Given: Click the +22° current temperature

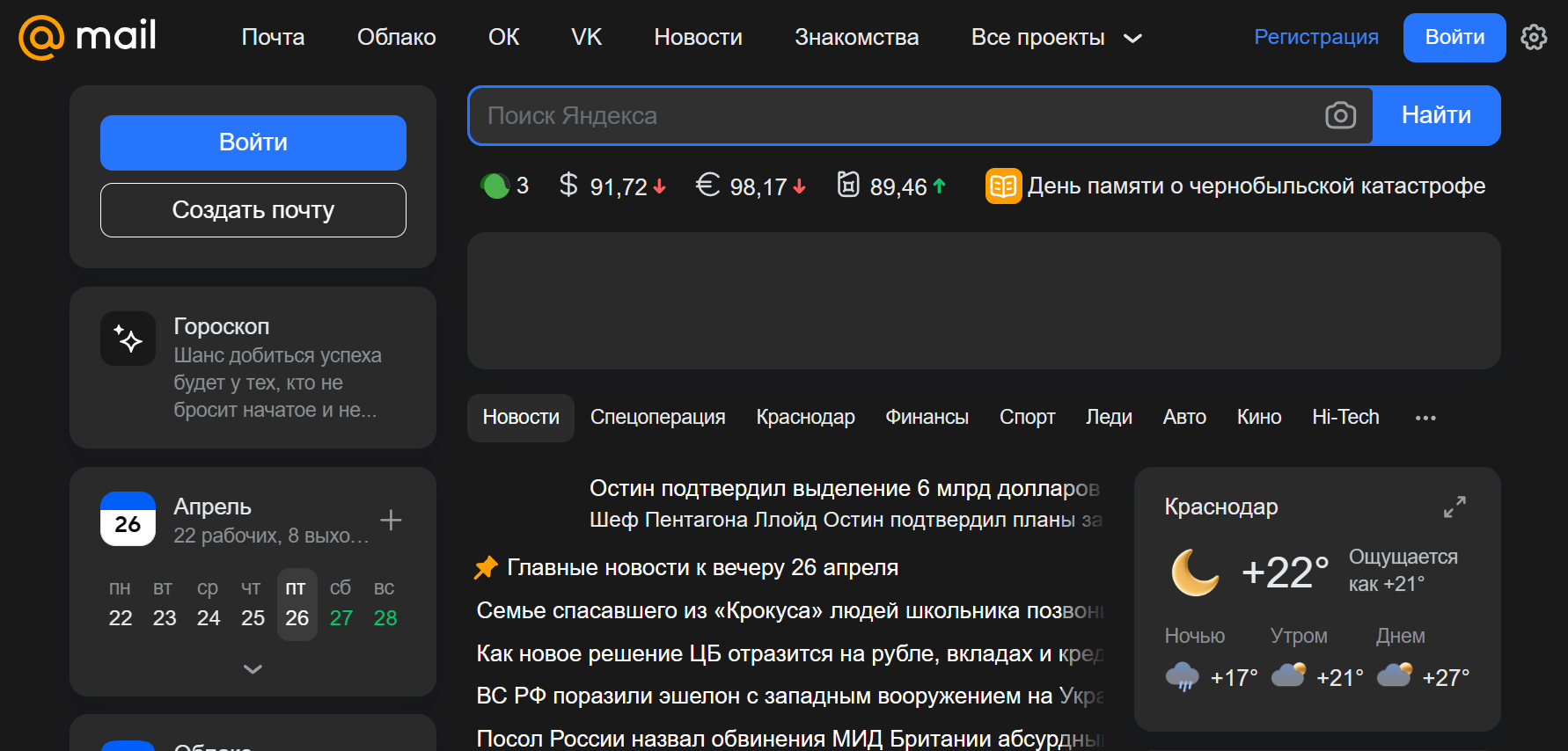Looking at the screenshot, I should tap(1285, 572).
